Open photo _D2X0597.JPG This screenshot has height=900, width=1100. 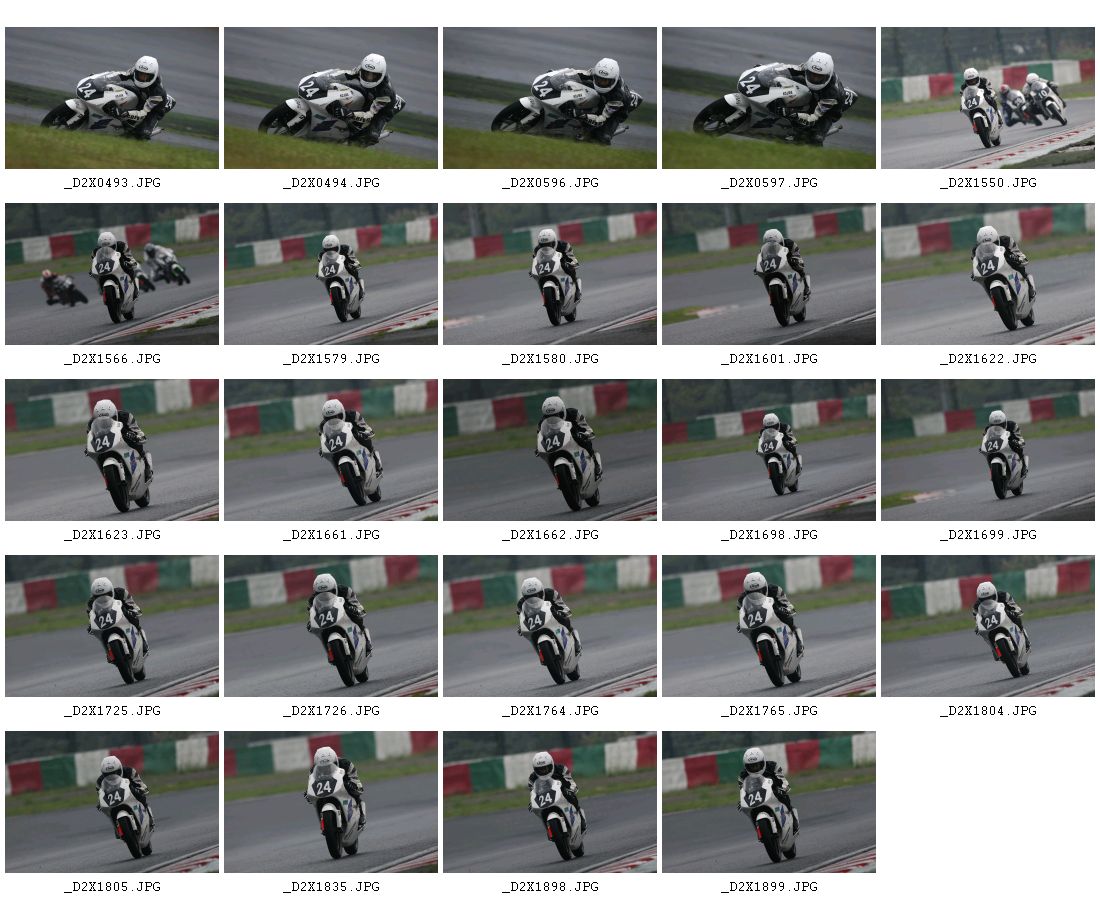769,98
